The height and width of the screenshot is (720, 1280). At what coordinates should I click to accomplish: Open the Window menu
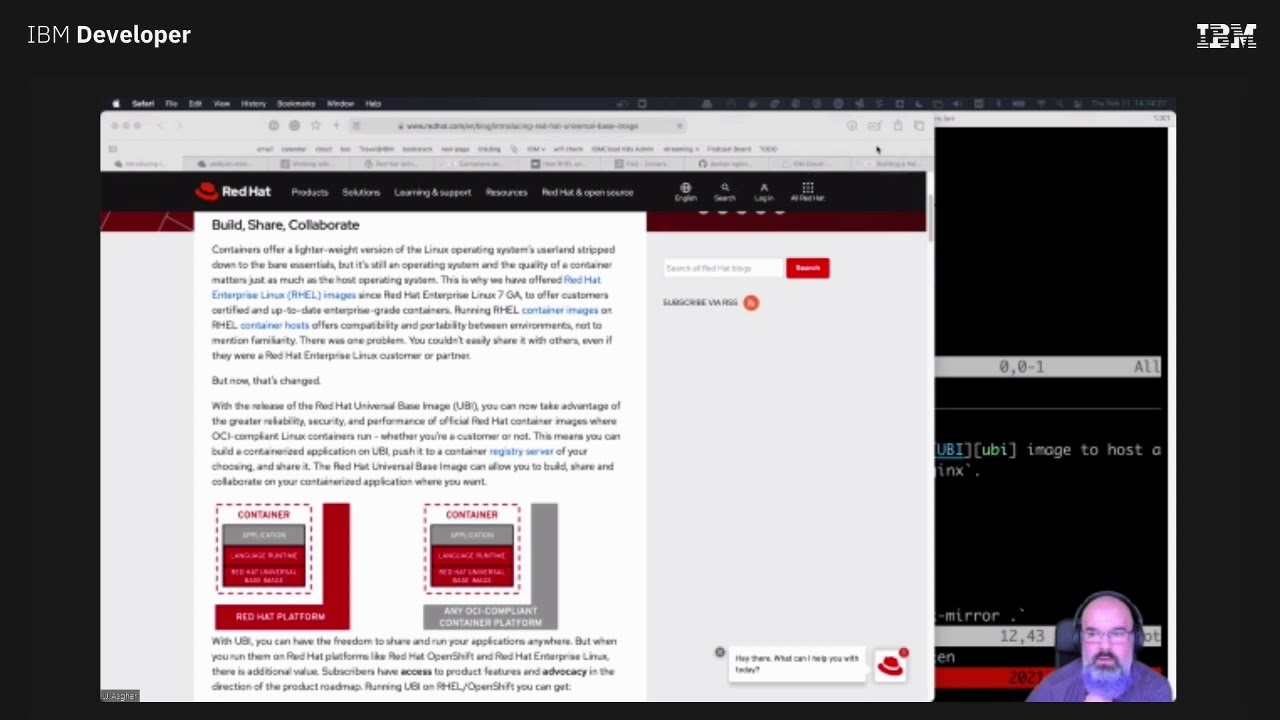[340, 104]
